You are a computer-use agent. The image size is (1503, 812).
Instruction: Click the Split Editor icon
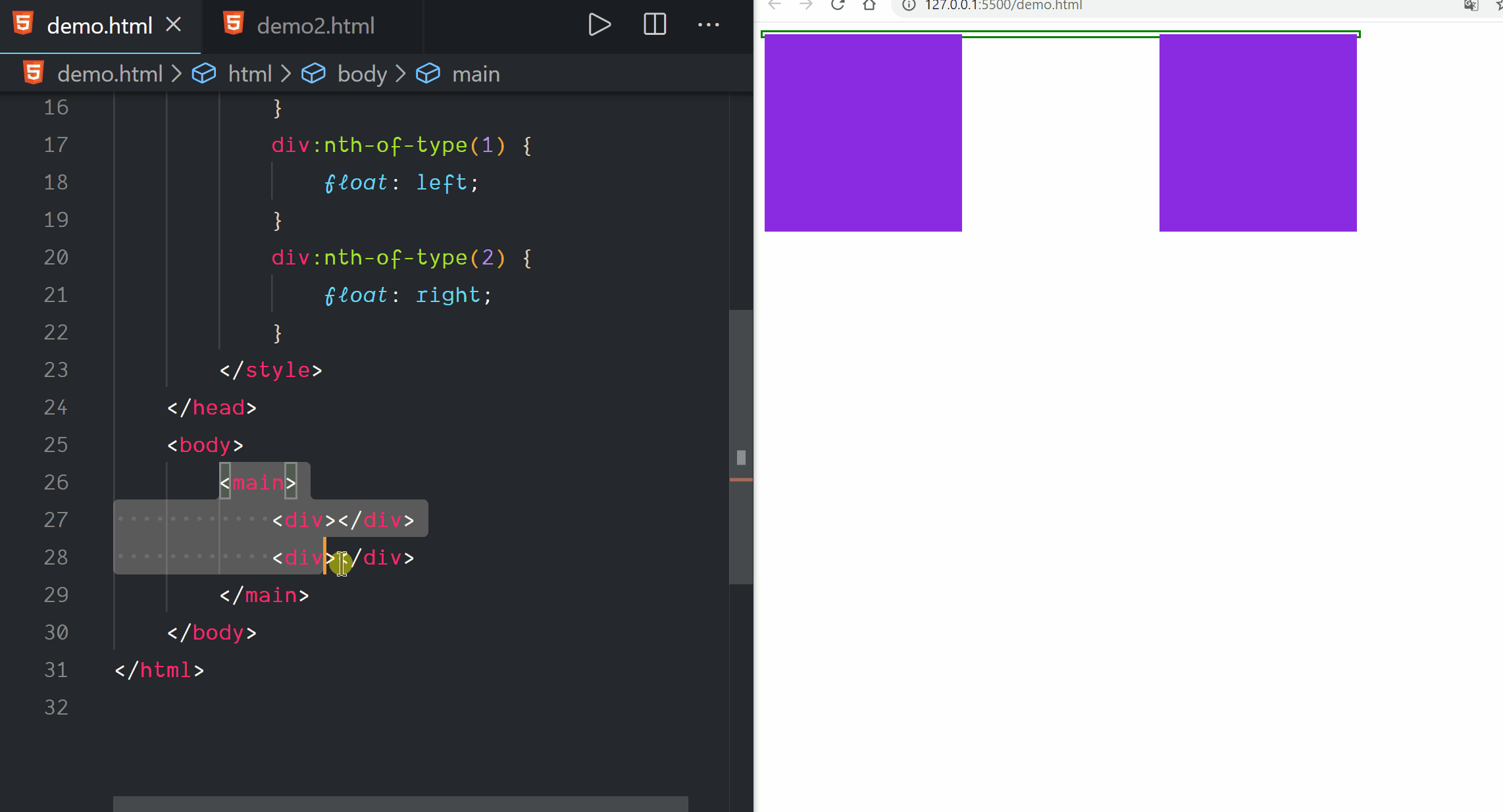tap(654, 25)
